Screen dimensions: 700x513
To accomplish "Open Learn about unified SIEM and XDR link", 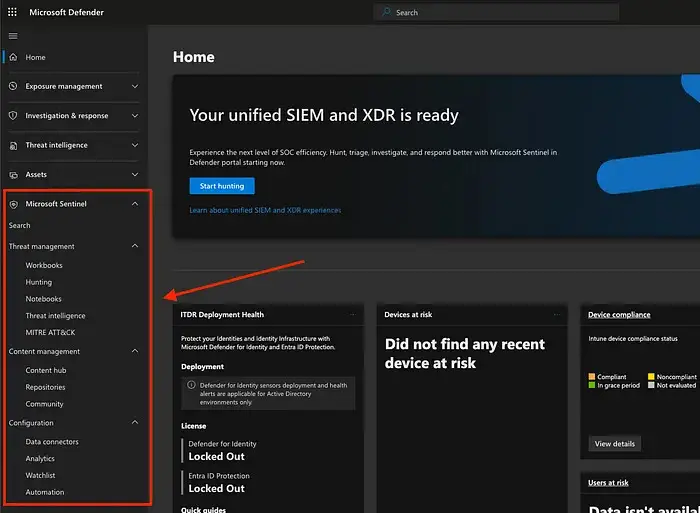I will (x=265, y=210).
